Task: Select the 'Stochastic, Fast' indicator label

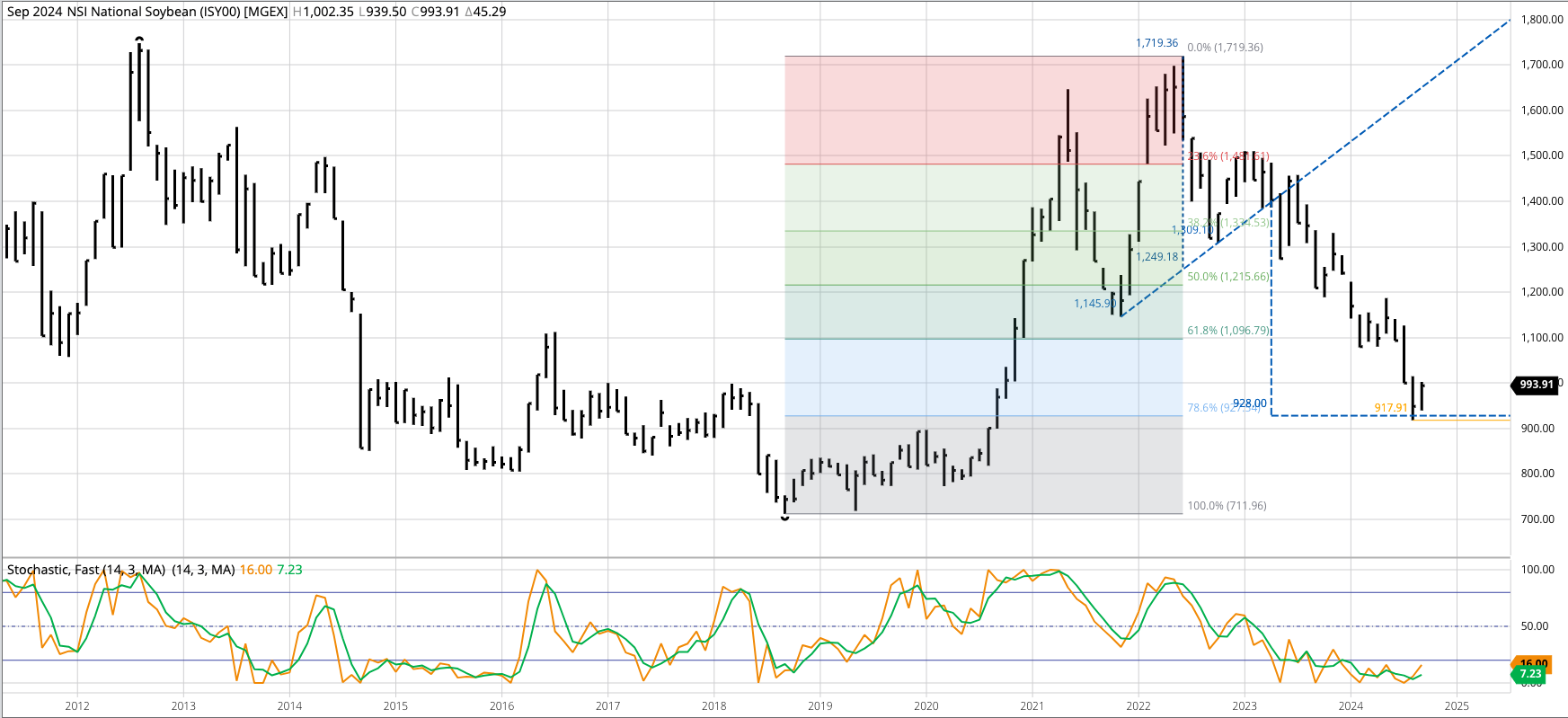Action: click(53, 570)
